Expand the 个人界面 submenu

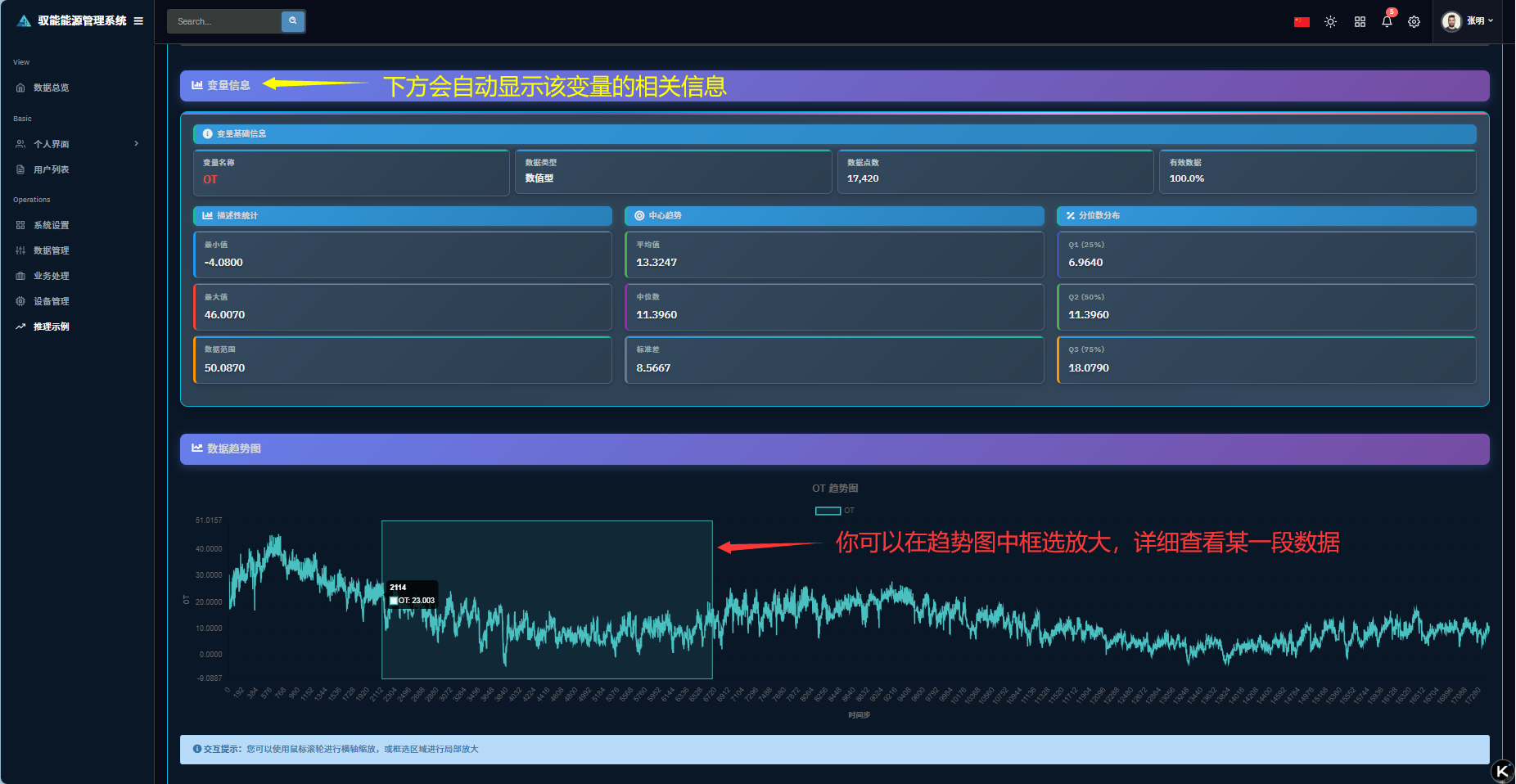click(x=136, y=144)
